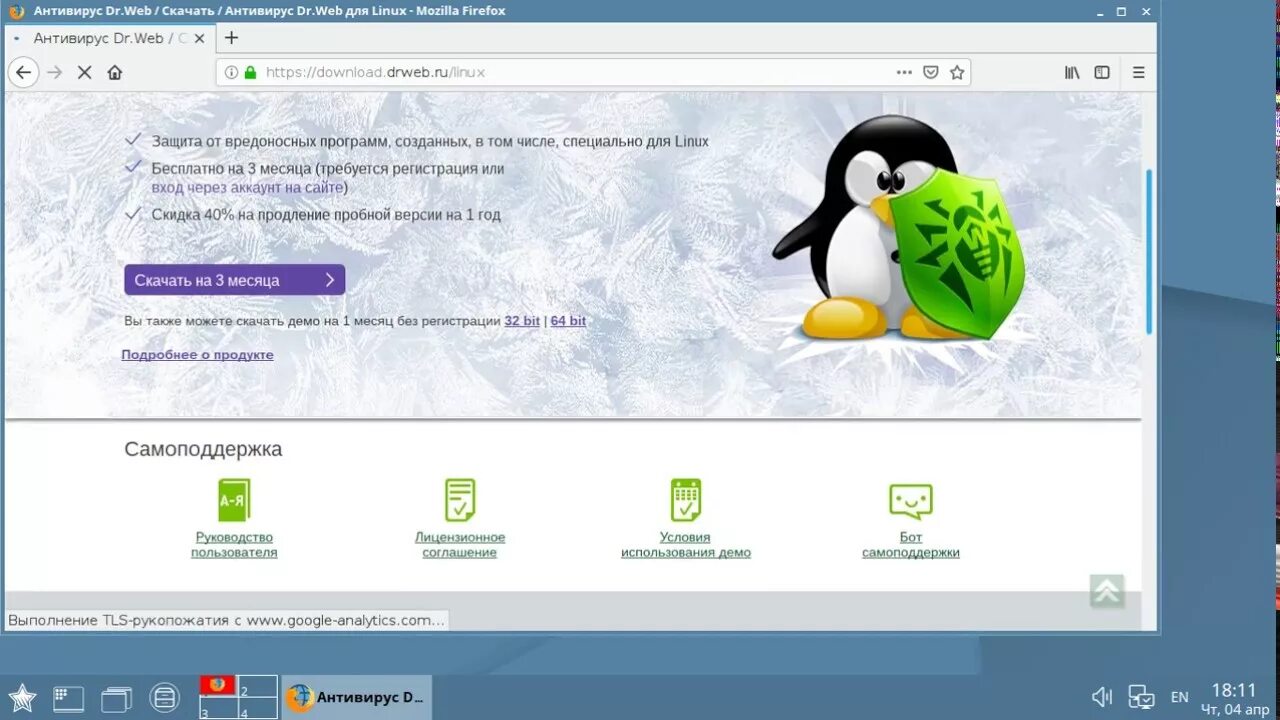1280x720 pixels.
Task: Open вход через аккаунт на сайте link
Action: (247, 187)
